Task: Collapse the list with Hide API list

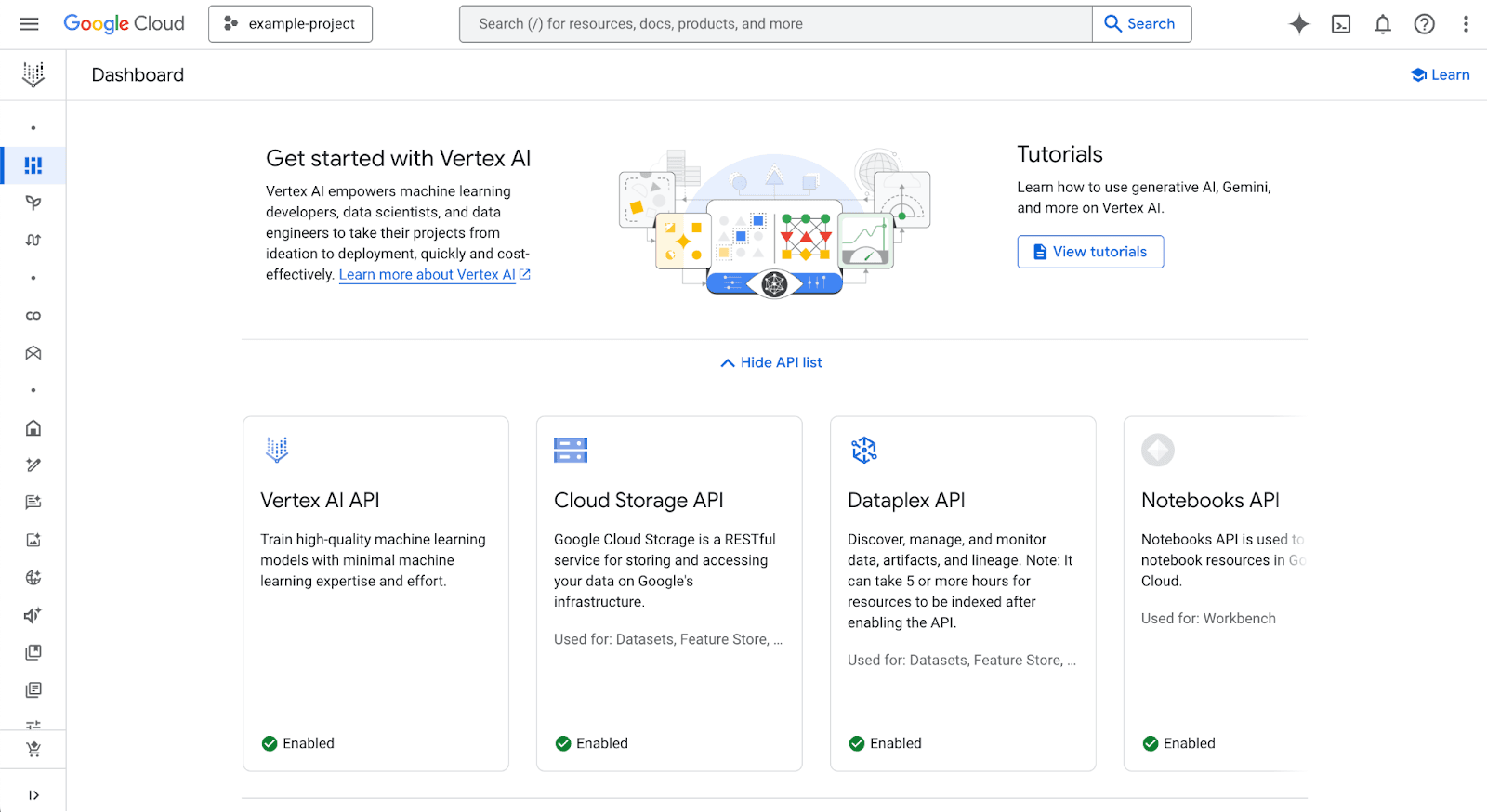Action: tap(771, 362)
